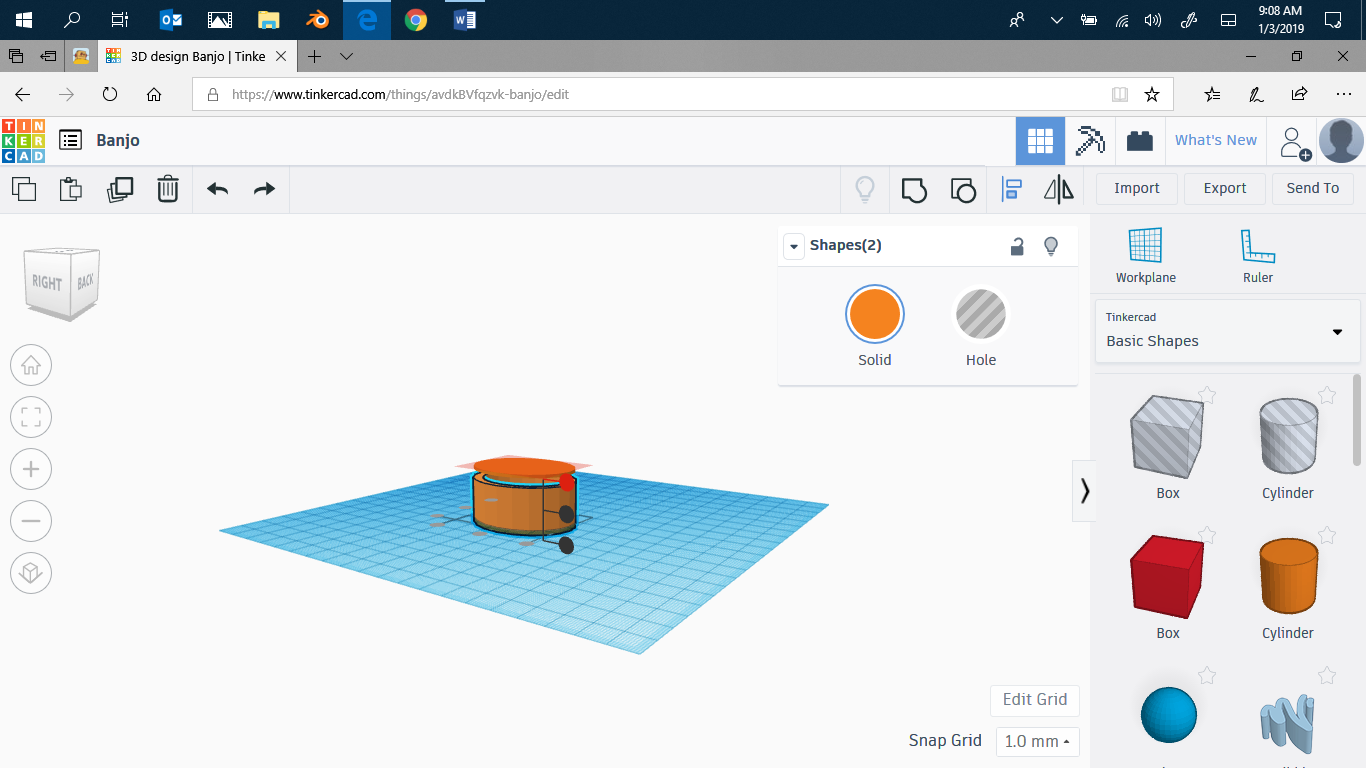Collapse the shapes sidebar with the chevron
This screenshot has width=1366, height=768.
[1084, 490]
